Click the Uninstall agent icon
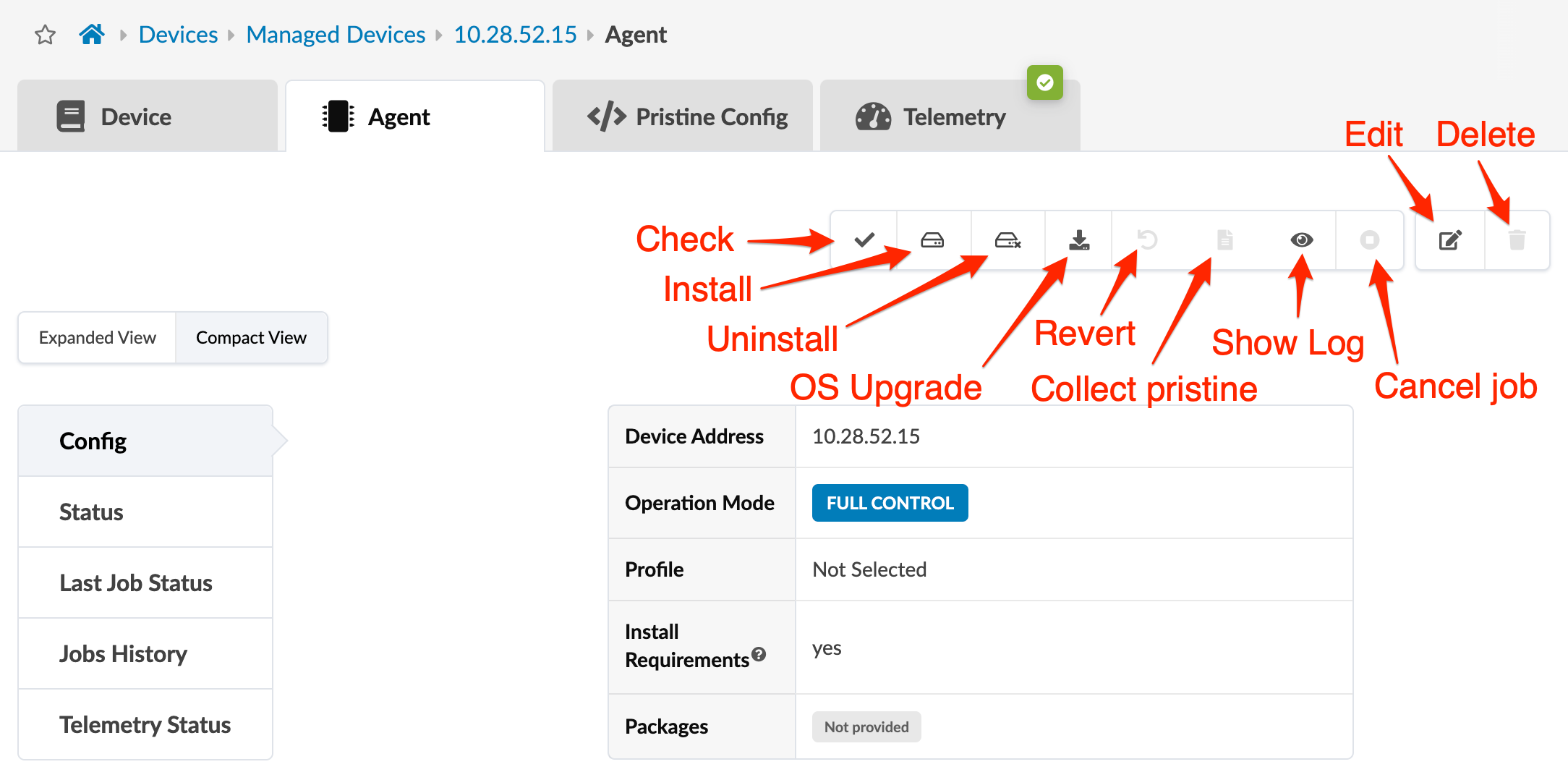 (1007, 240)
